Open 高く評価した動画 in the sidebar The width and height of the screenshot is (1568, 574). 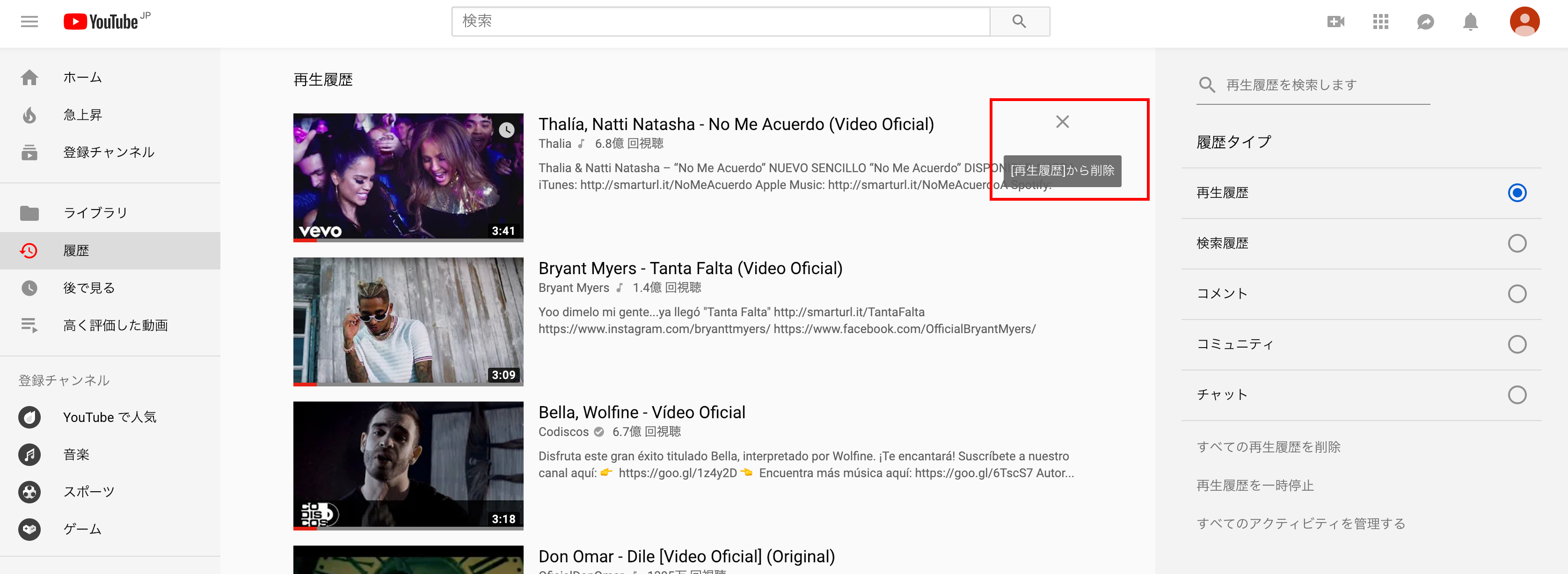pyautogui.click(x=110, y=325)
